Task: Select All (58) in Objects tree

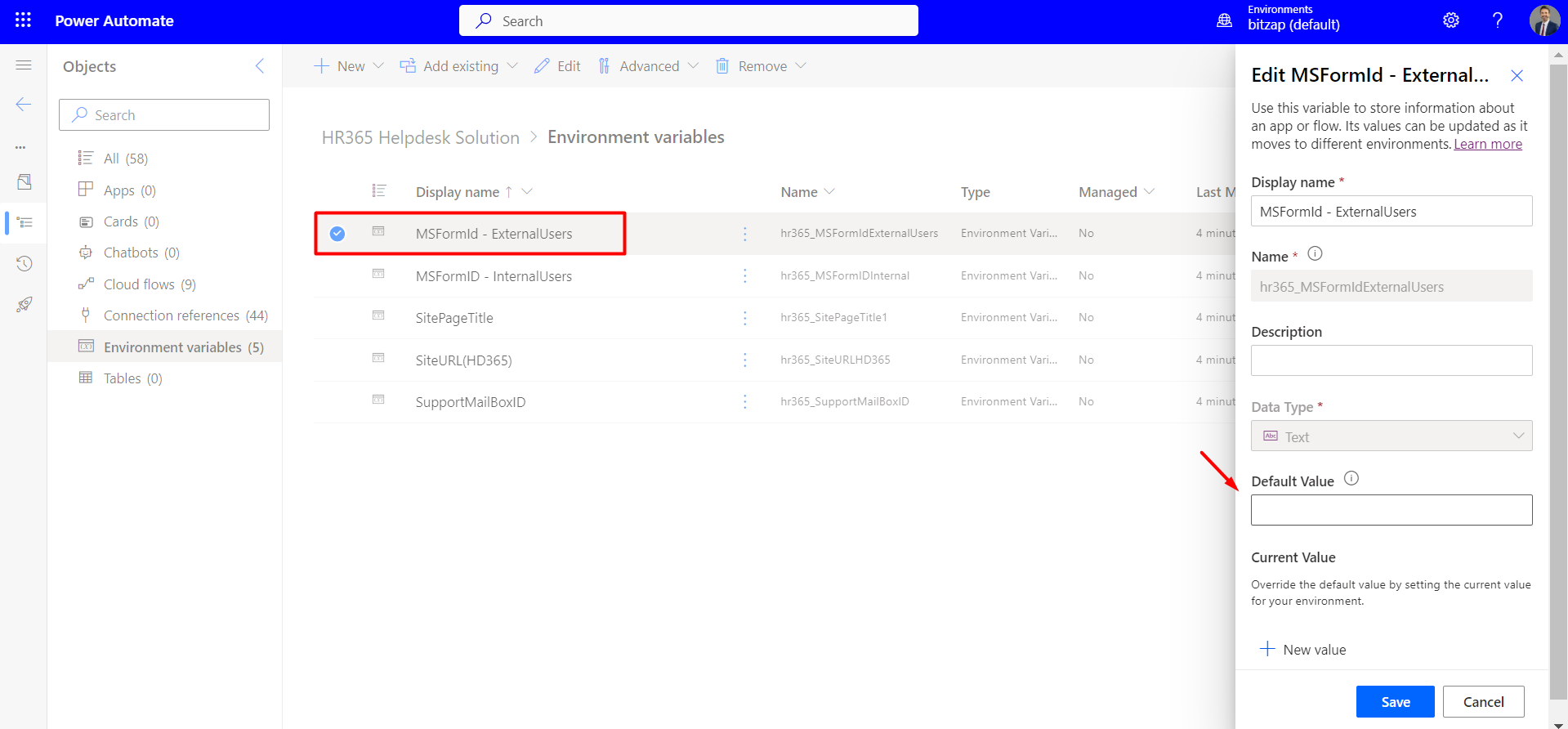Action: click(125, 159)
